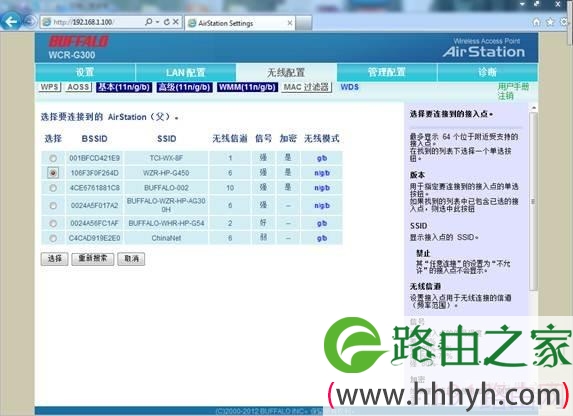
Task: Click BSSID 0024A5F017A2 cell
Action: (95, 205)
